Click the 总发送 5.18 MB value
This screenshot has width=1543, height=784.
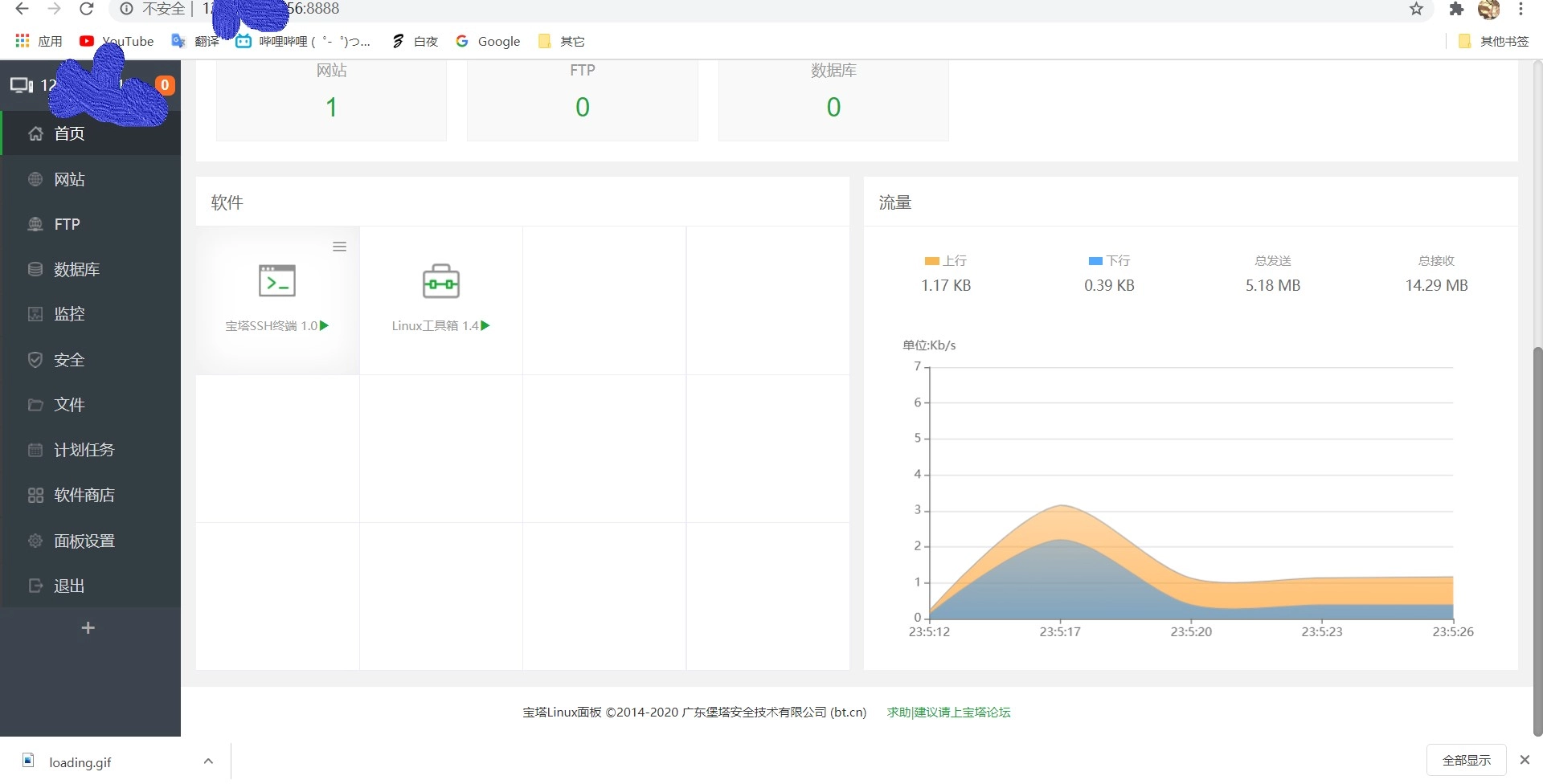1273,286
